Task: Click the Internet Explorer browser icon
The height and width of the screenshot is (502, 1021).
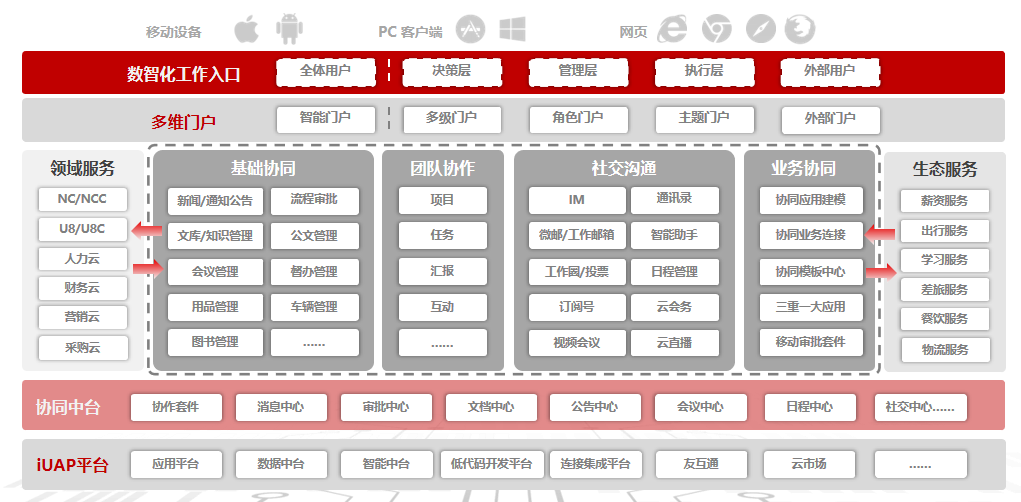Action: pos(672,29)
